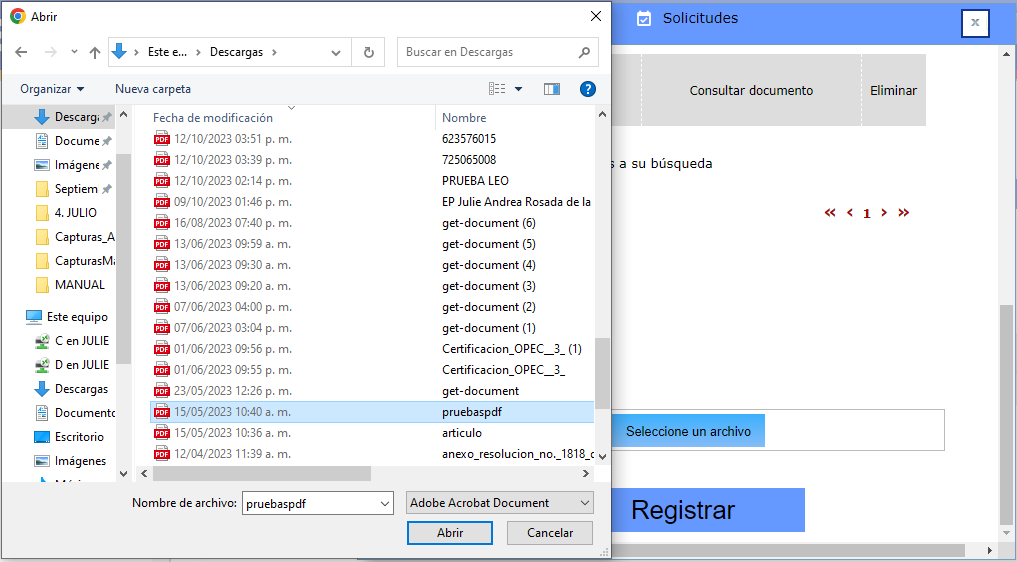
Task: Click the search magnifier icon
Action: 584,52
